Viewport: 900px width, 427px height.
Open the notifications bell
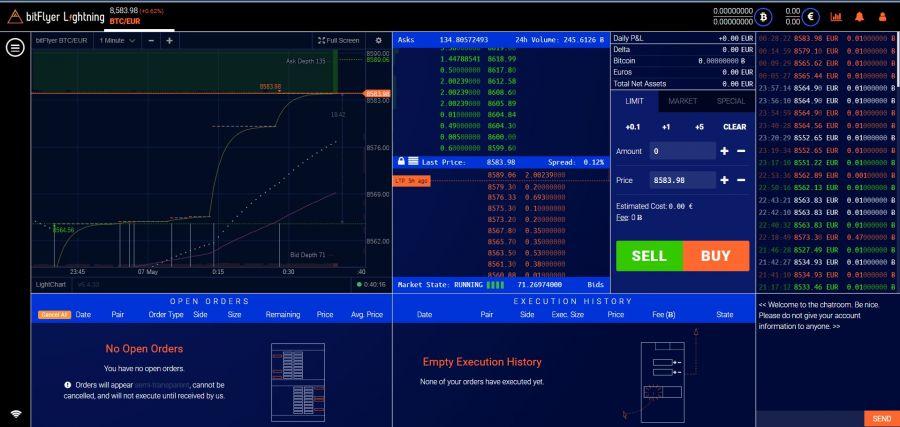tap(859, 17)
